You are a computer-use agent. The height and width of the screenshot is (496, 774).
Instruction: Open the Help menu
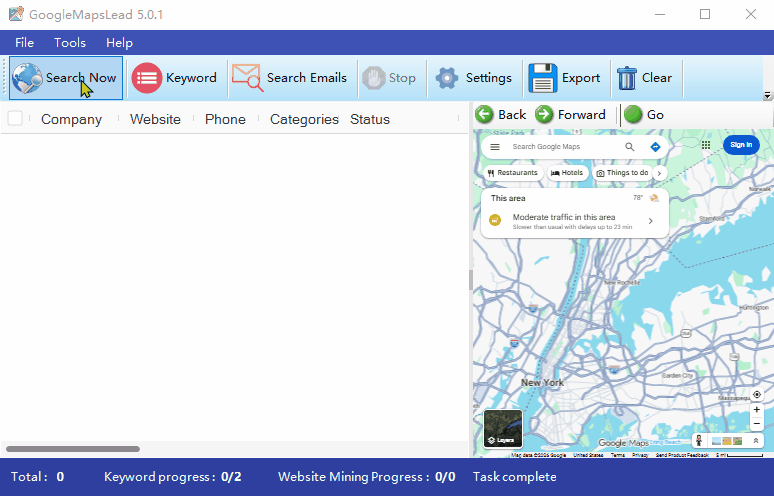pos(119,43)
